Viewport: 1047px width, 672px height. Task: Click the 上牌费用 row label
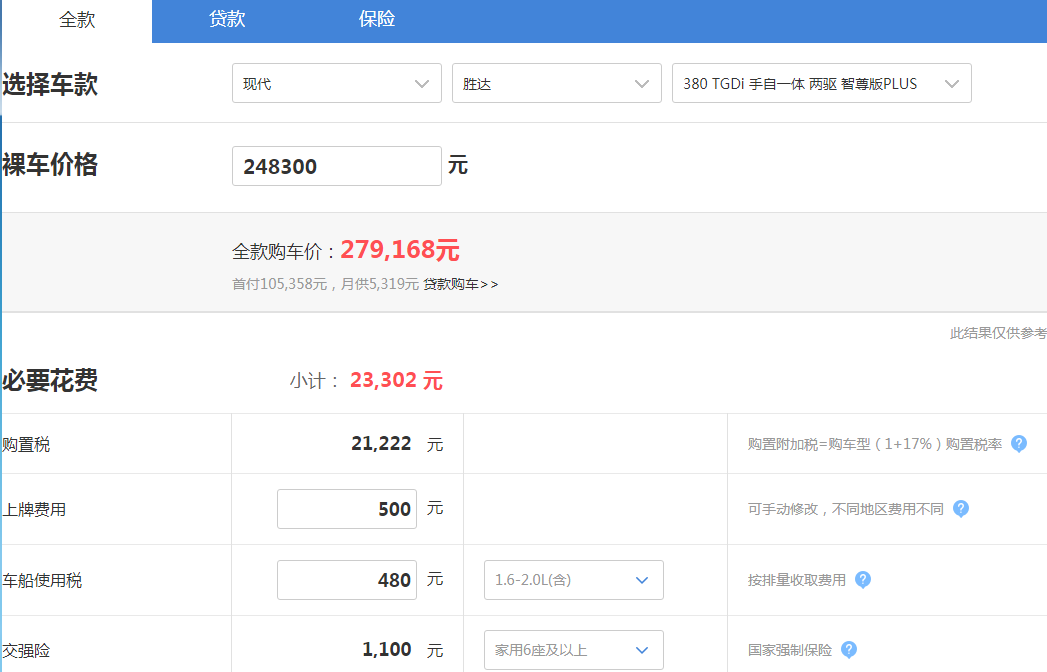click(34, 510)
